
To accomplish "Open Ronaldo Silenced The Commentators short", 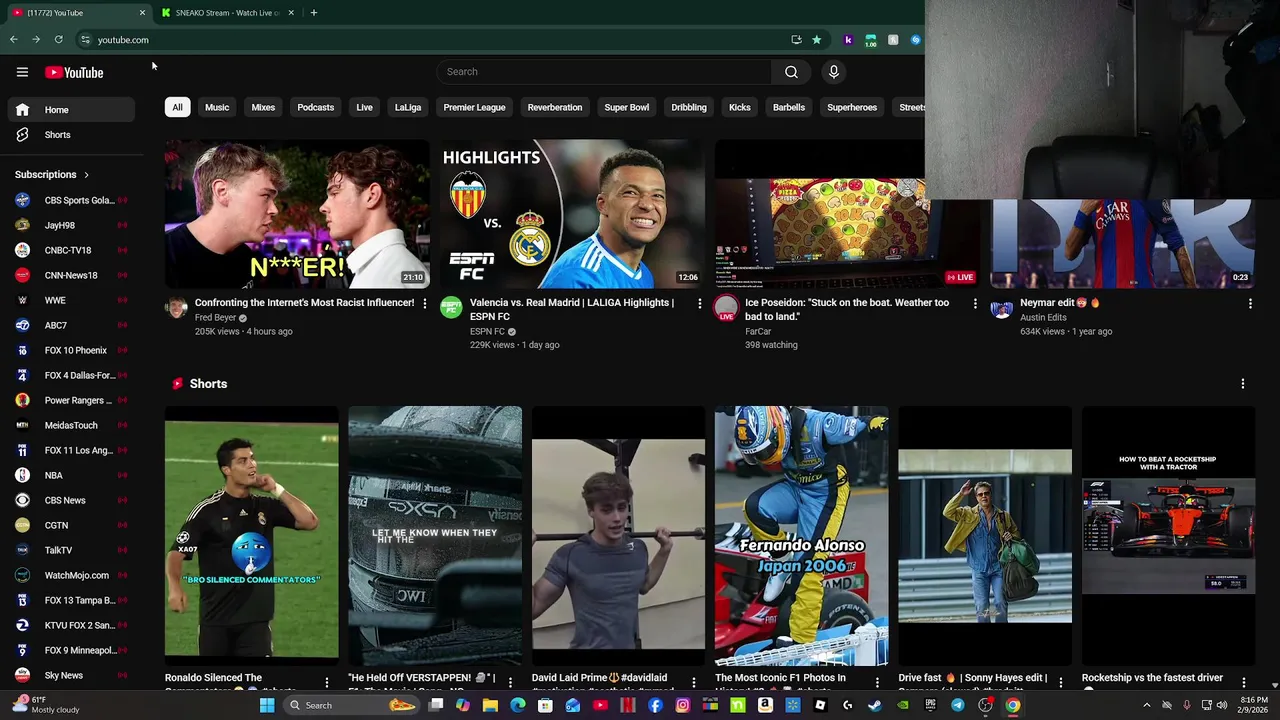I will pyautogui.click(x=252, y=534).
